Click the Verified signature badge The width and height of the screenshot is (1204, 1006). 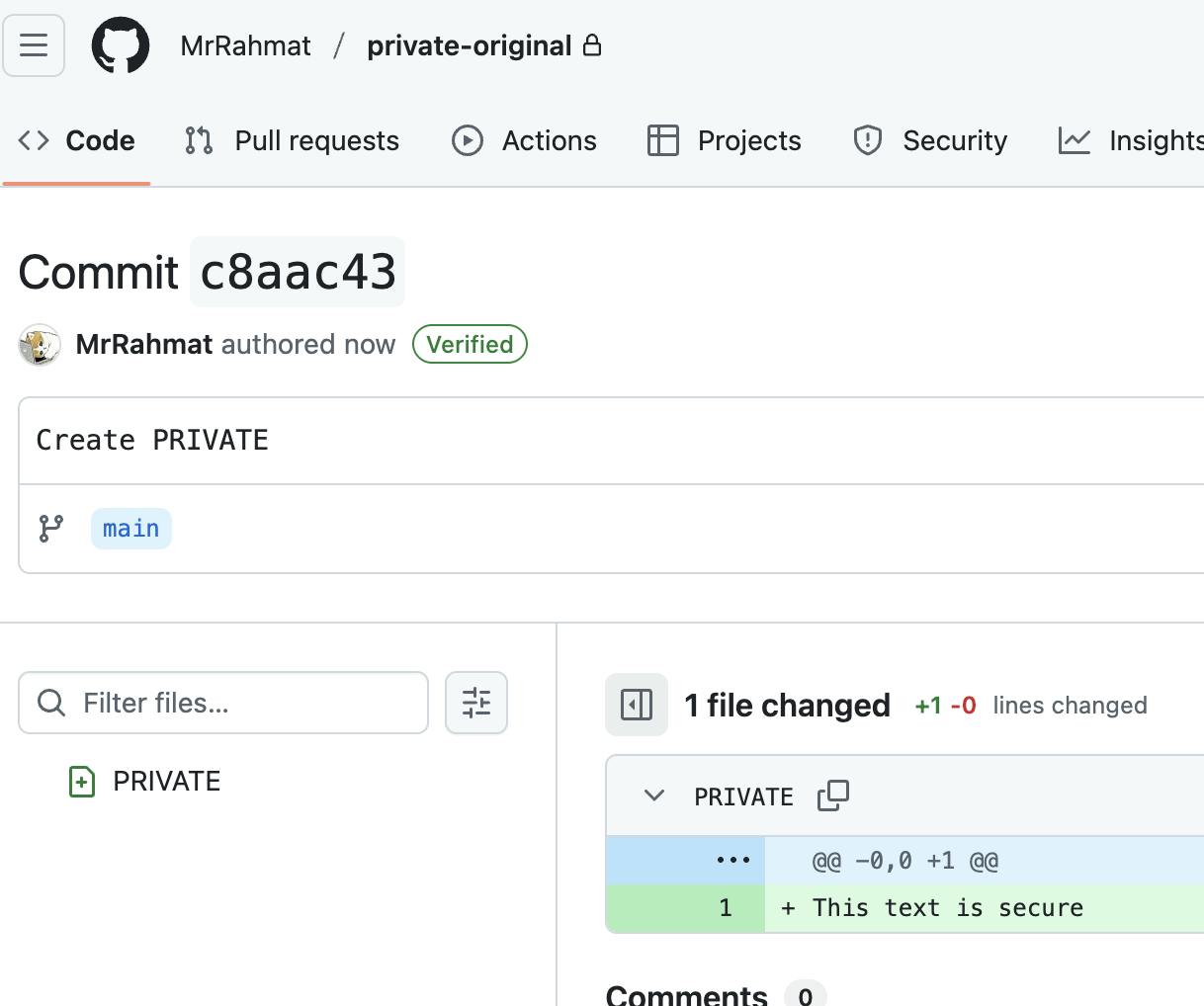pos(470,344)
